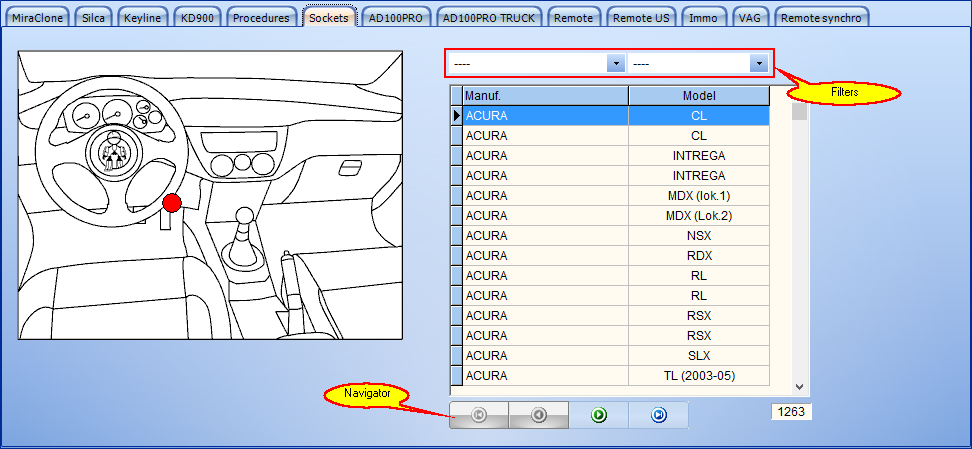
Task: Select the Immo tab
Action: 704,18
